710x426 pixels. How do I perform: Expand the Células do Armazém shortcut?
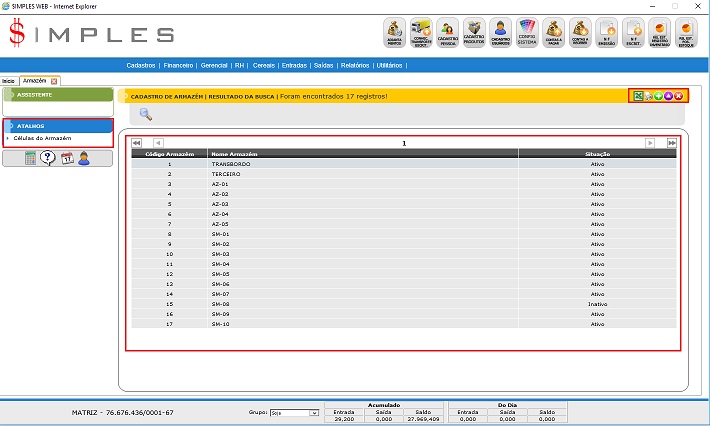click(45, 138)
